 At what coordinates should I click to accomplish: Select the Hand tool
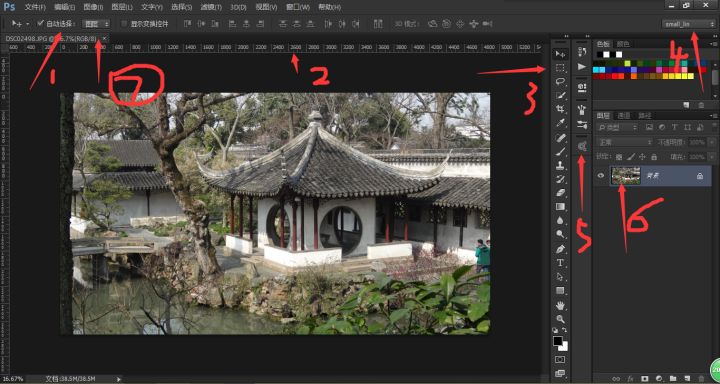560,305
